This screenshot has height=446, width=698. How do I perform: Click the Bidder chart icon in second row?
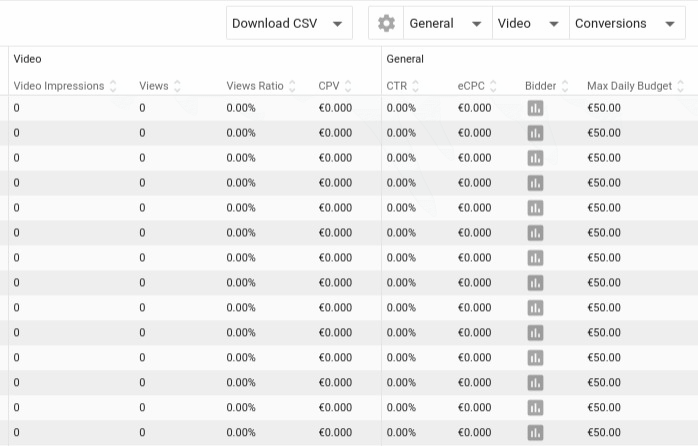pyautogui.click(x=535, y=133)
